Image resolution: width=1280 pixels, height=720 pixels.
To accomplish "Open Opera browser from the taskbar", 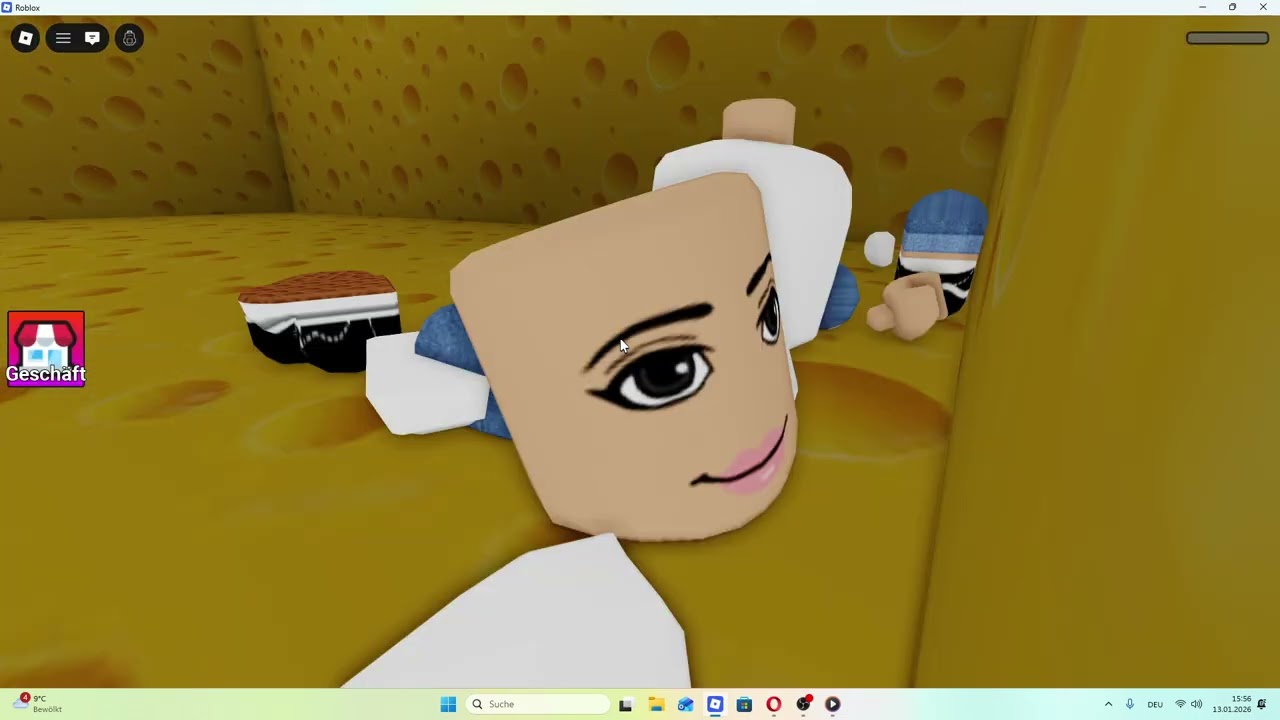I will click(x=773, y=704).
